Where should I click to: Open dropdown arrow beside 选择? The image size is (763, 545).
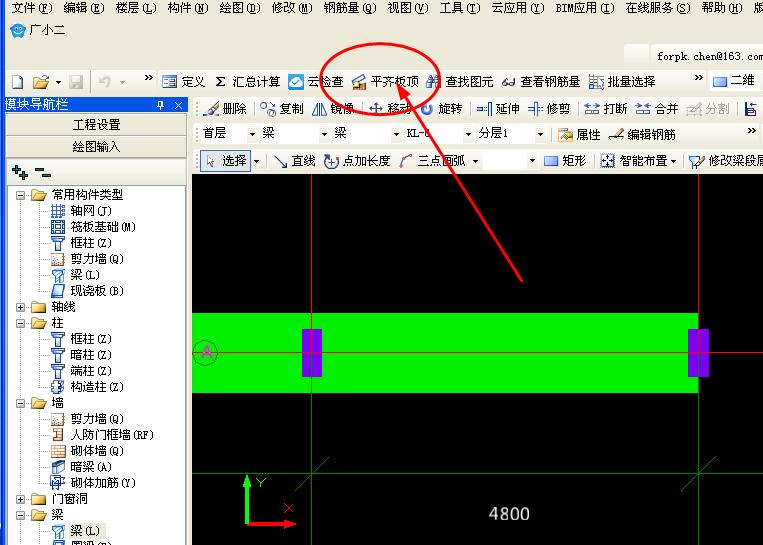(x=256, y=161)
